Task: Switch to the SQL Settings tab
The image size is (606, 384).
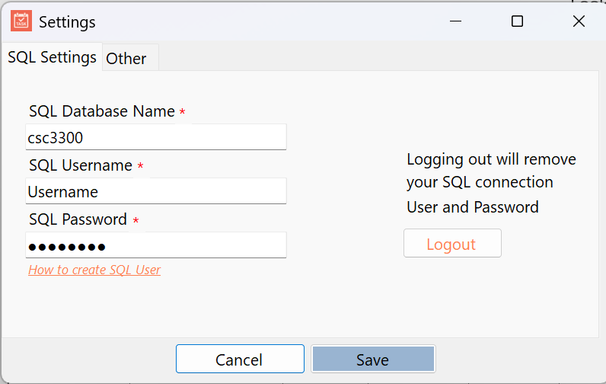Action: coord(52,57)
